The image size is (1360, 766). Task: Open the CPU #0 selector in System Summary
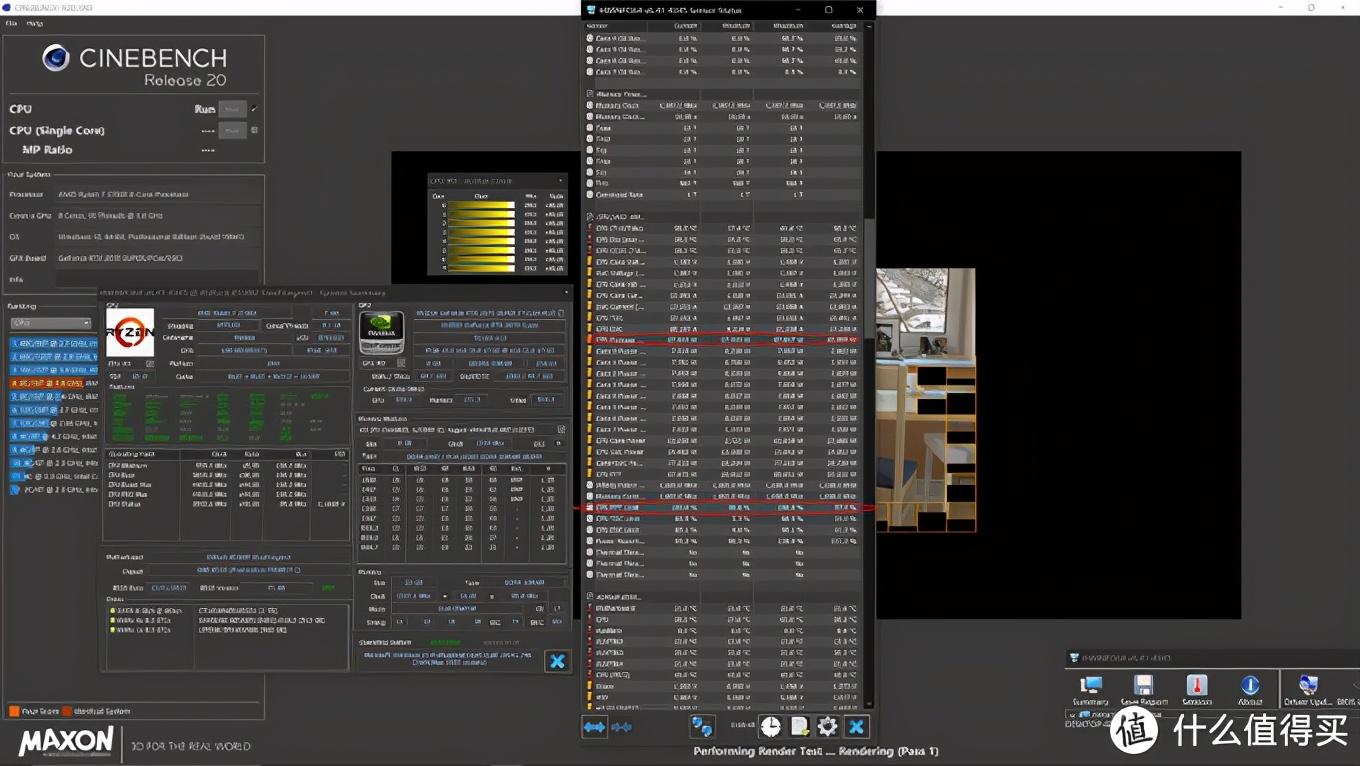(x=130, y=363)
